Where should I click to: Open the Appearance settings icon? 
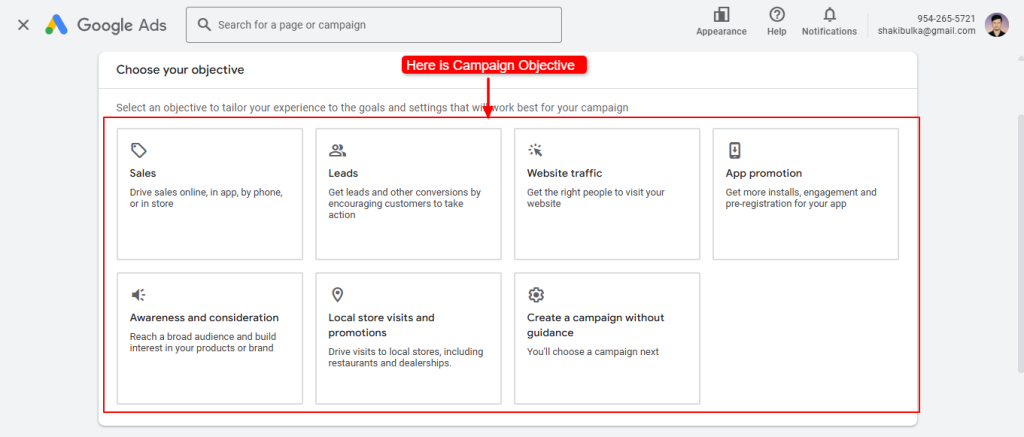pyautogui.click(x=721, y=15)
